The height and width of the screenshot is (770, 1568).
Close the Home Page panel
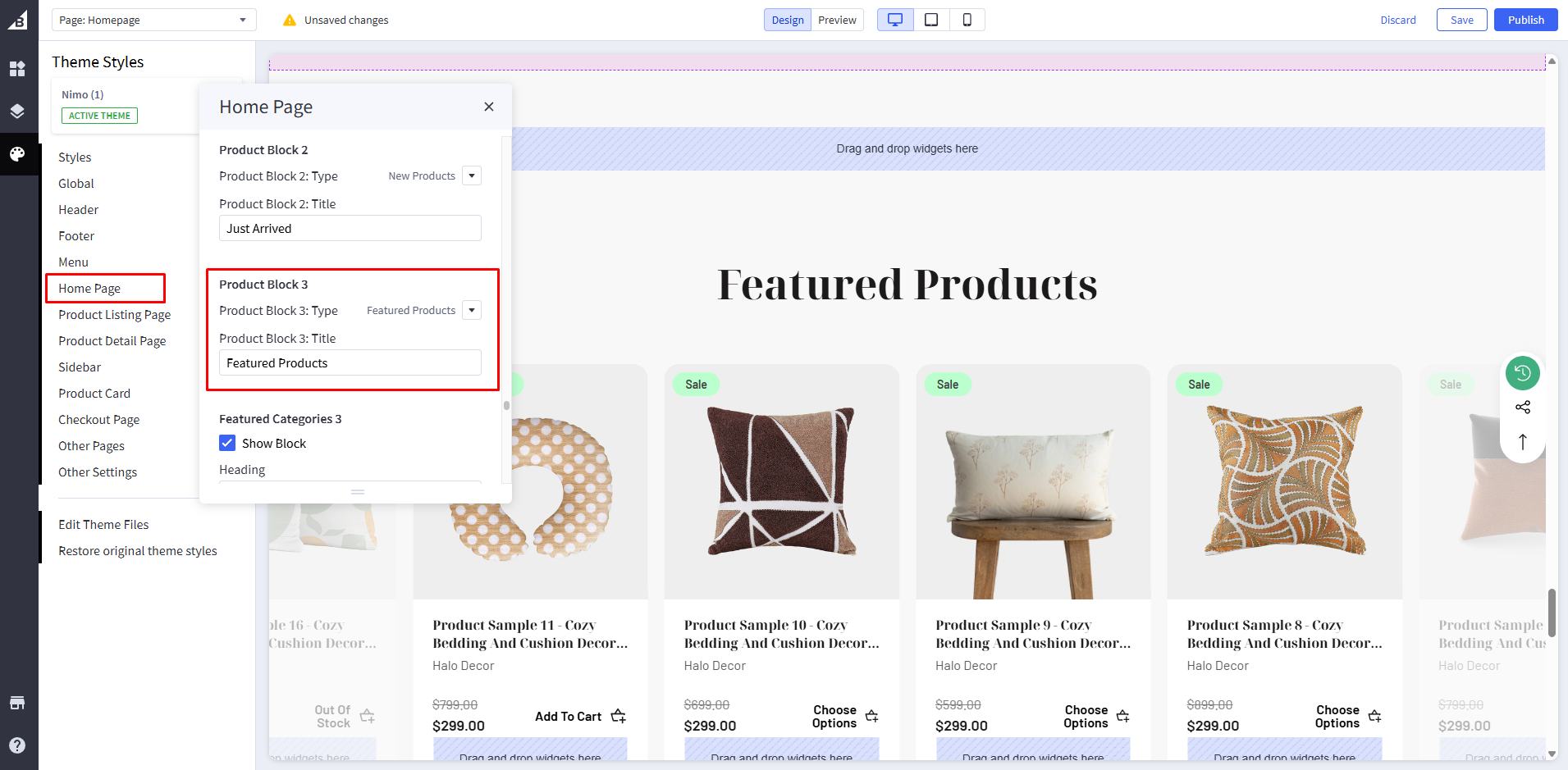pyautogui.click(x=489, y=107)
